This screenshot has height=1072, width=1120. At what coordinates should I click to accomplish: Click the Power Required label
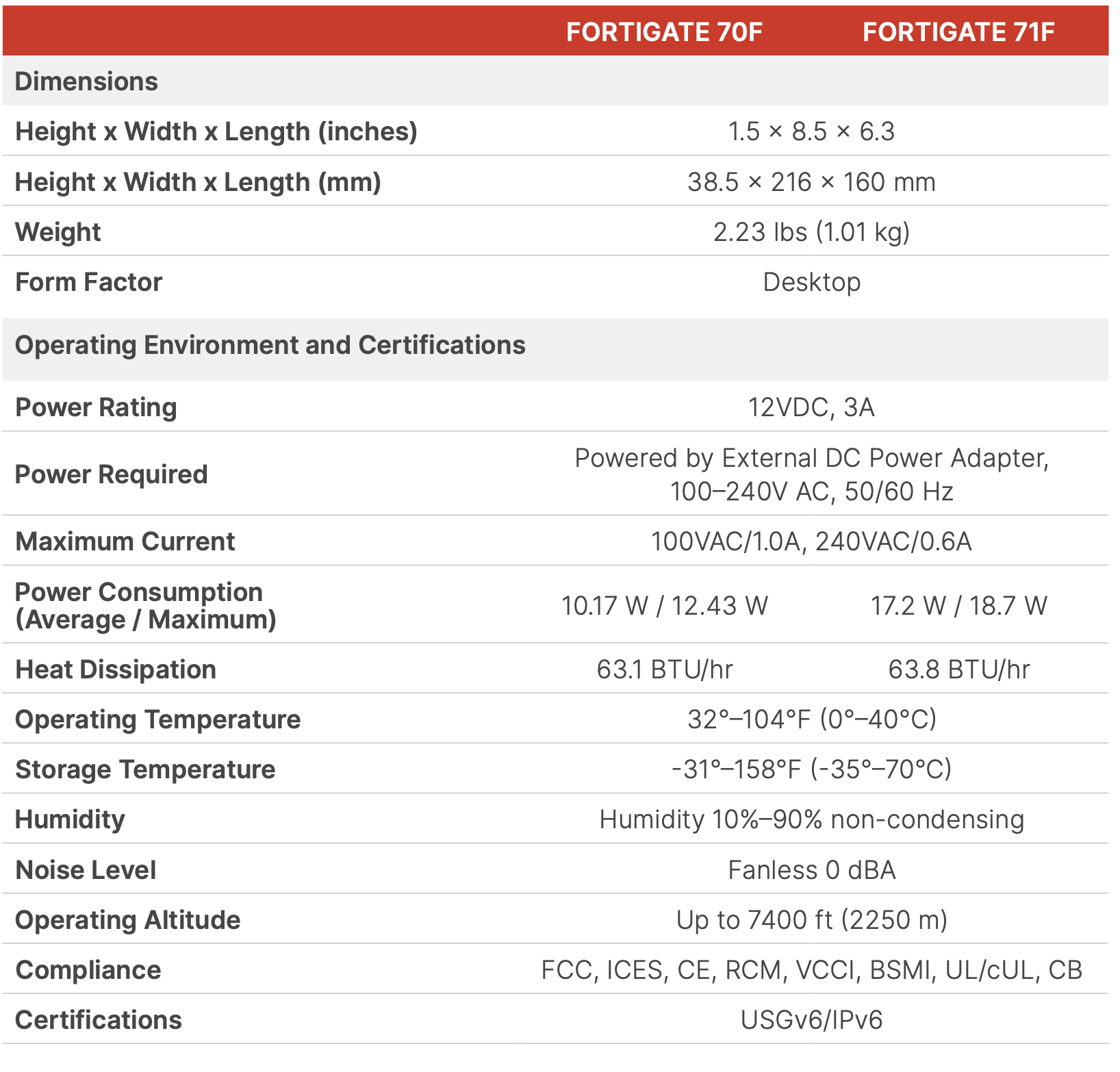(x=111, y=474)
